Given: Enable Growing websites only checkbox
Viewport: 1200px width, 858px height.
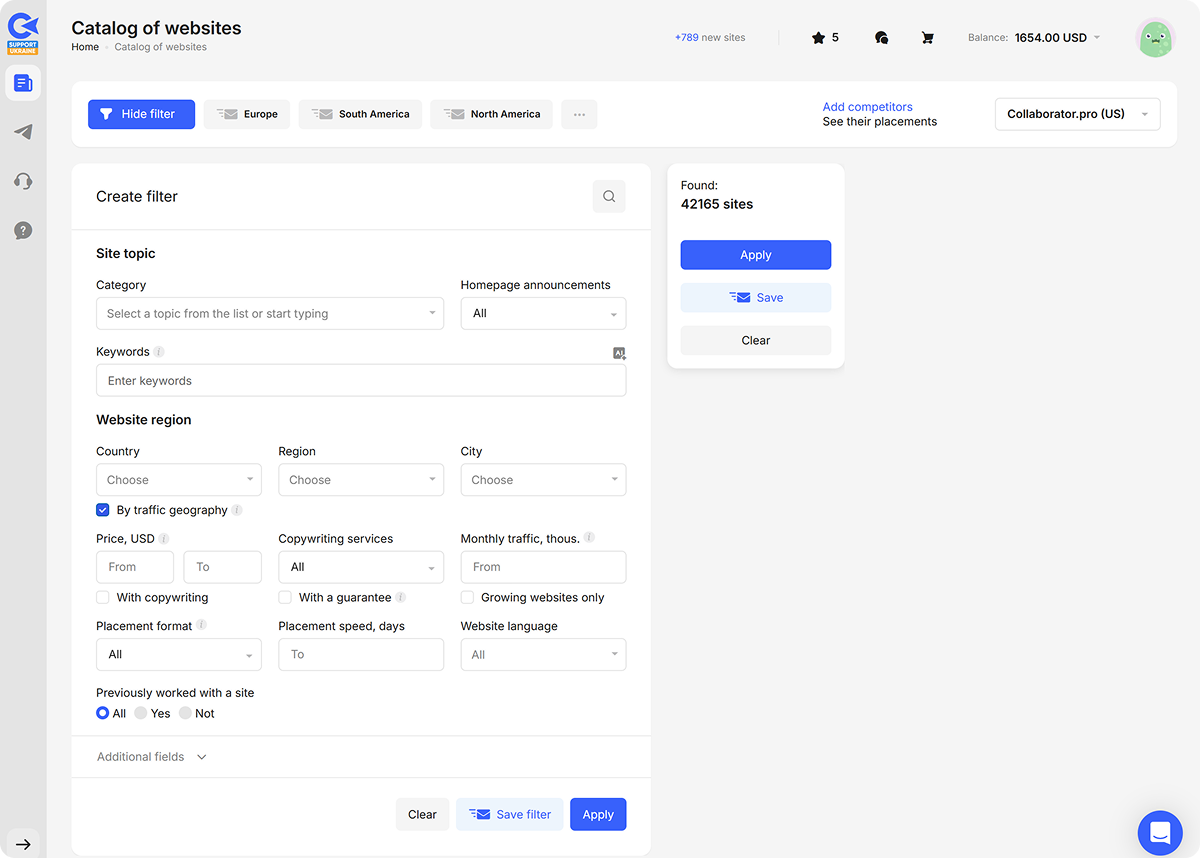Looking at the screenshot, I should pyautogui.click(x=467, y=597).
